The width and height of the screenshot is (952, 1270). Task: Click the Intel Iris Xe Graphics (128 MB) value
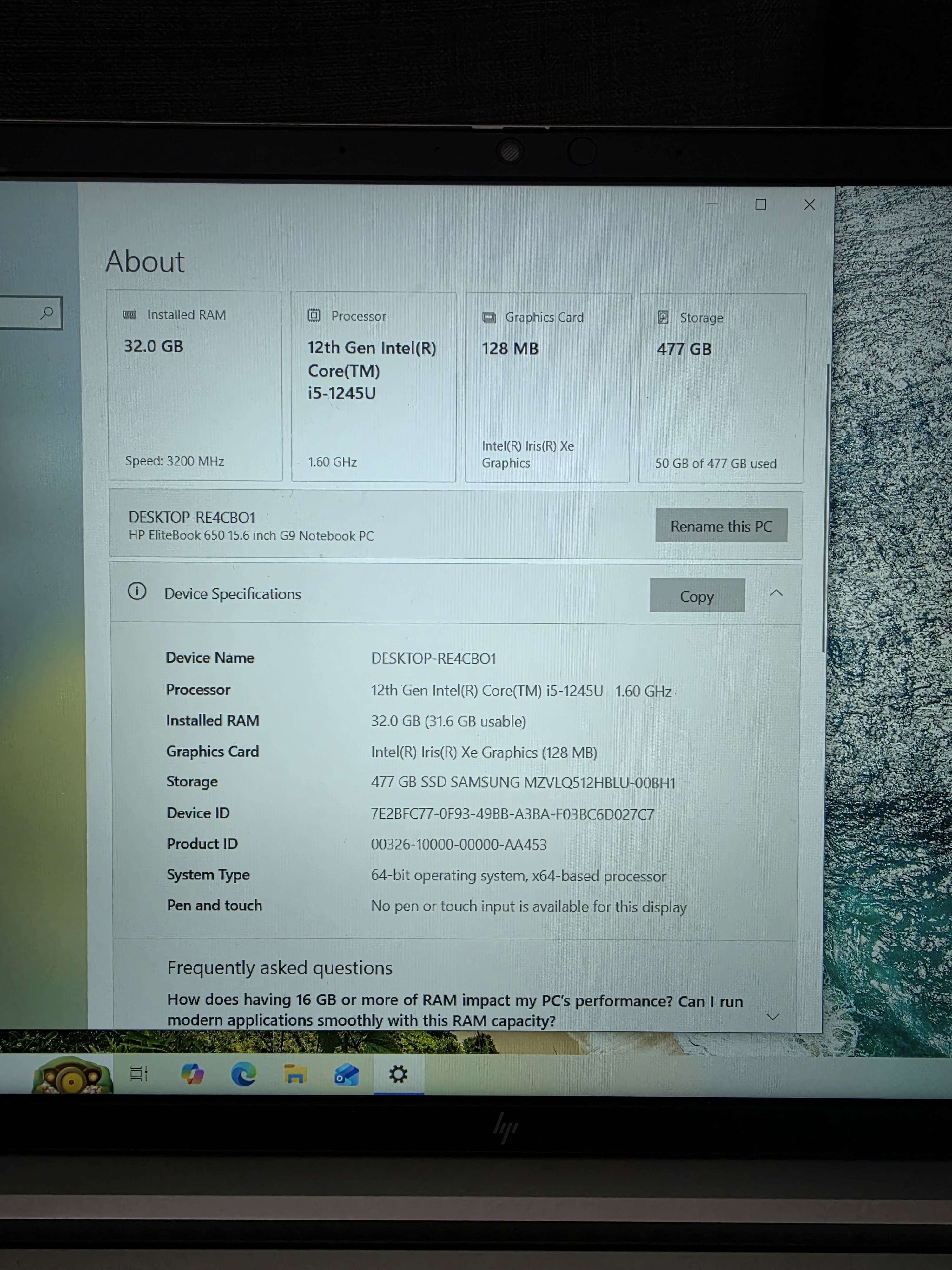pyautogui.click(x=484, y=752)
